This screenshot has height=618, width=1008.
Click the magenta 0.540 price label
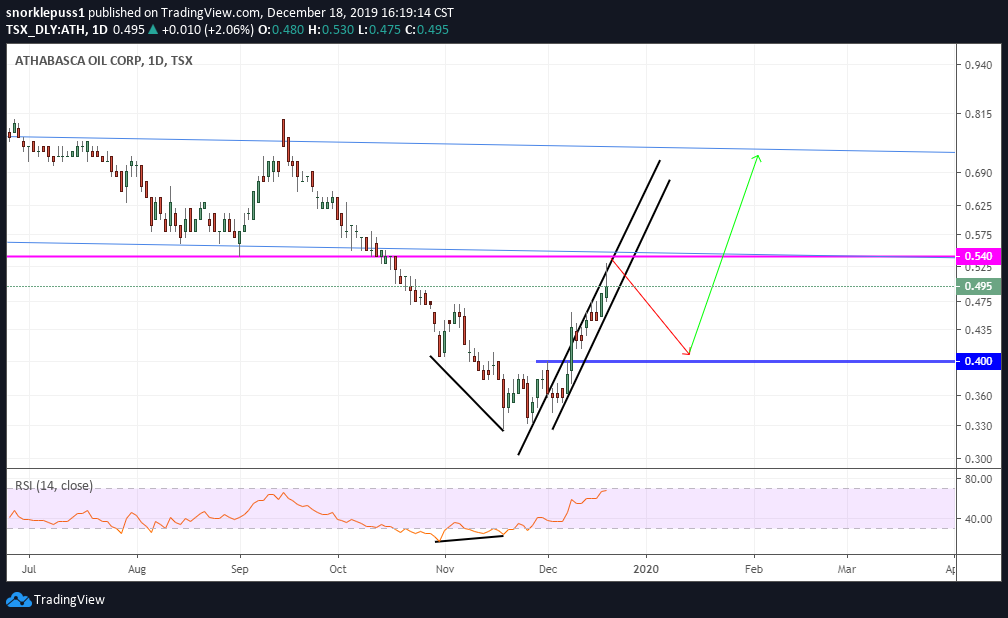(978, 256)
